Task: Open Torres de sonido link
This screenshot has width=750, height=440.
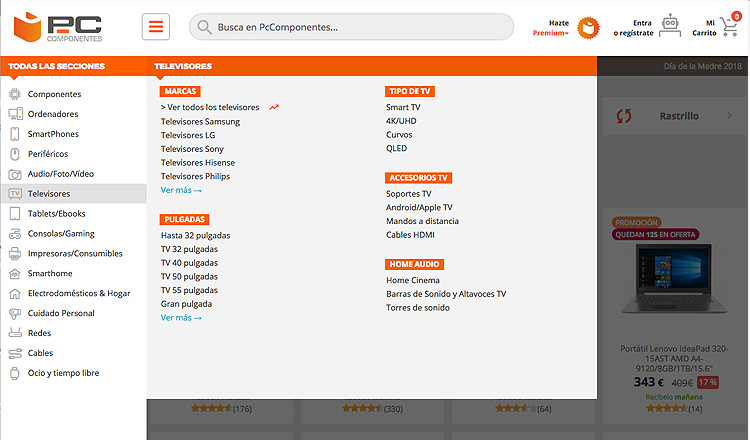Action: (x=418, y=308)
